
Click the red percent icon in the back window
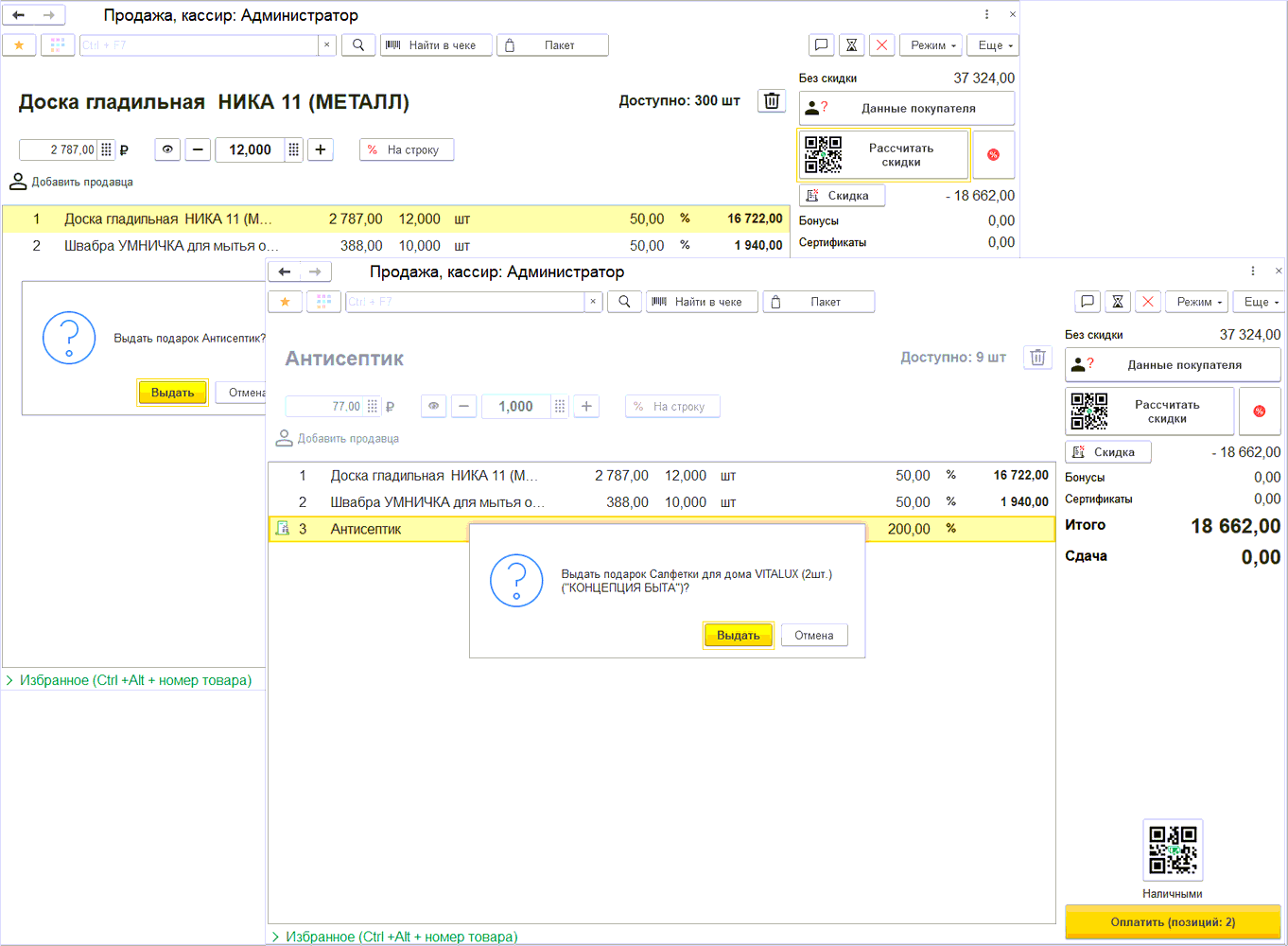point(993,155)
